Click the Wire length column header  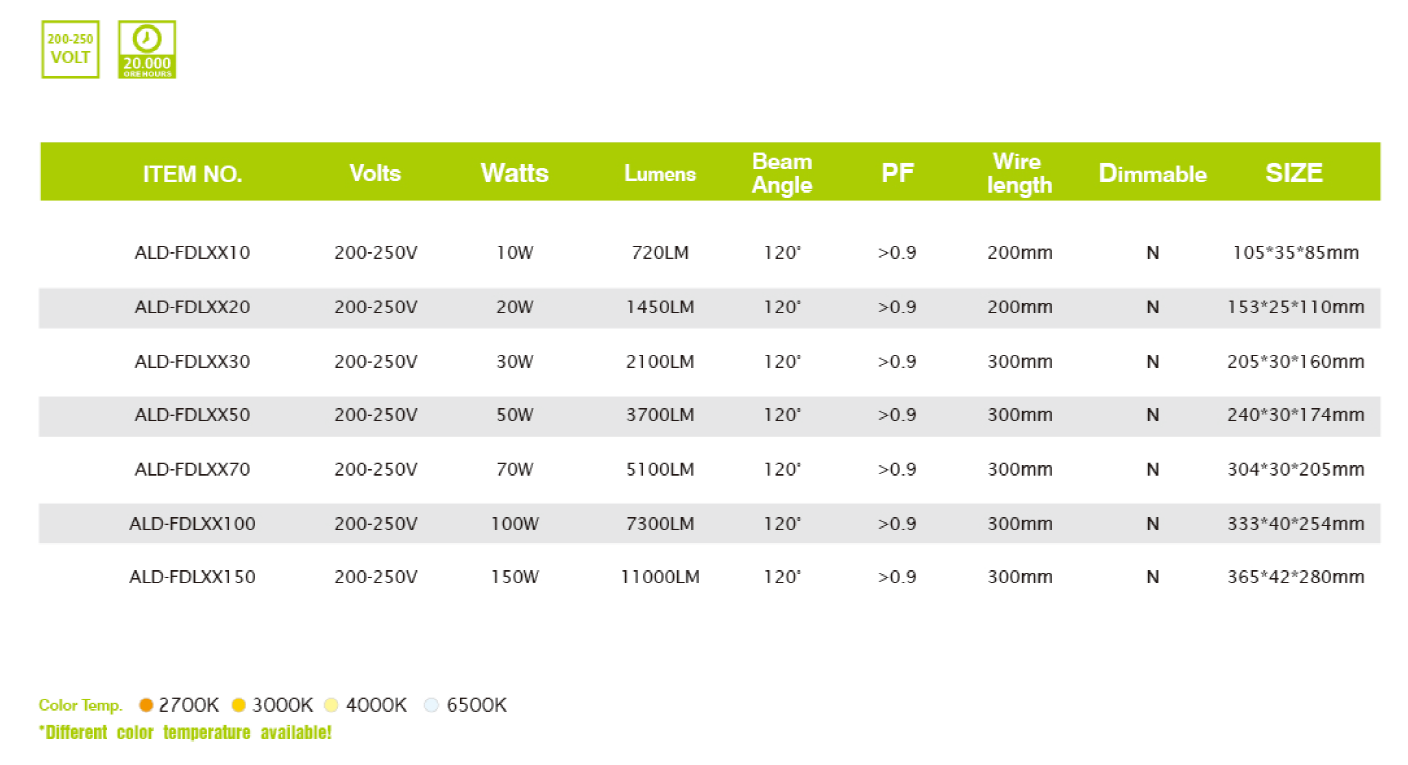click(1019, 173)
